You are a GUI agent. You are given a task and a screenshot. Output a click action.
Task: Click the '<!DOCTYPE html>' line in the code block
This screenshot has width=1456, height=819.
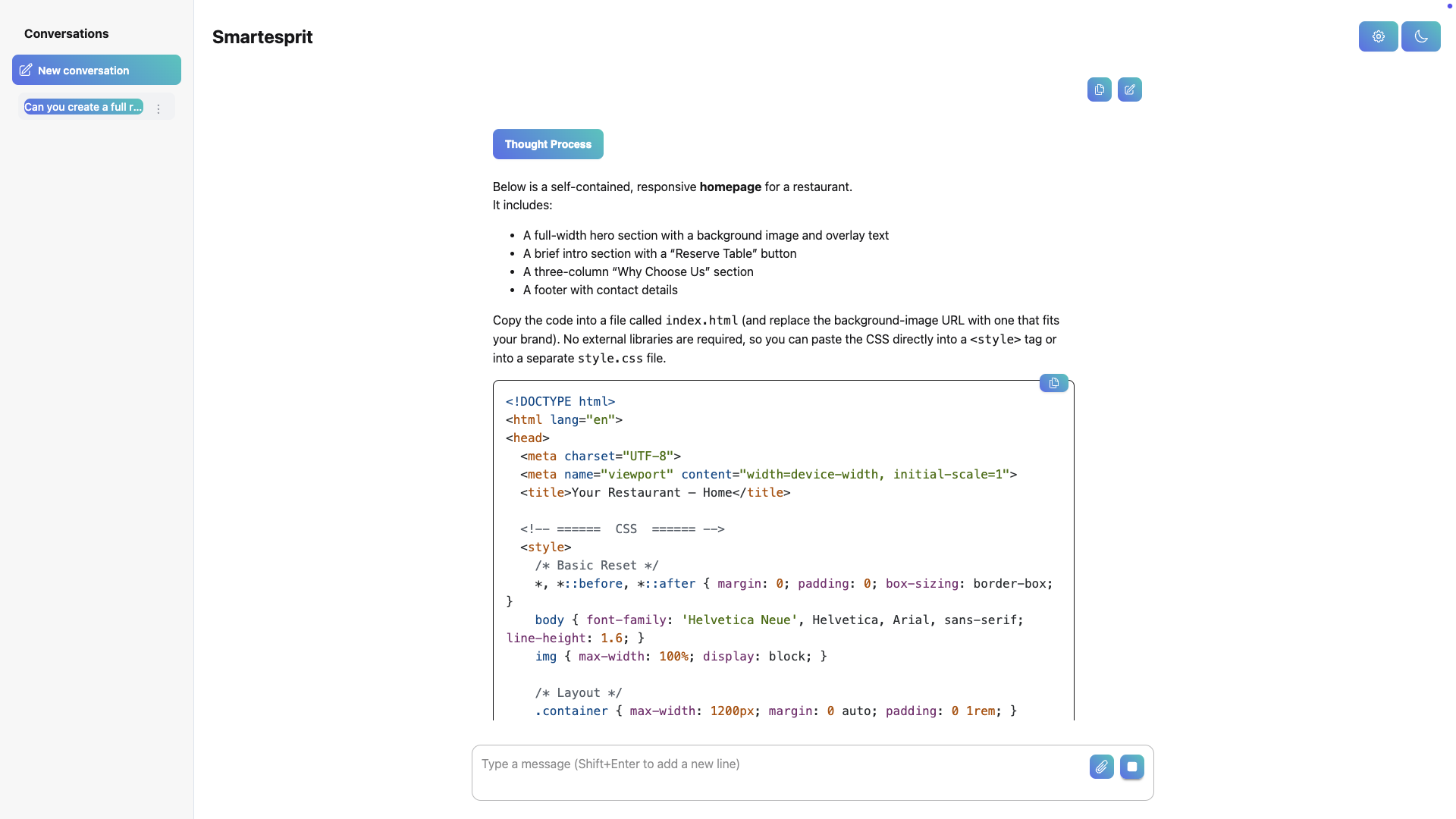(560, 401)
